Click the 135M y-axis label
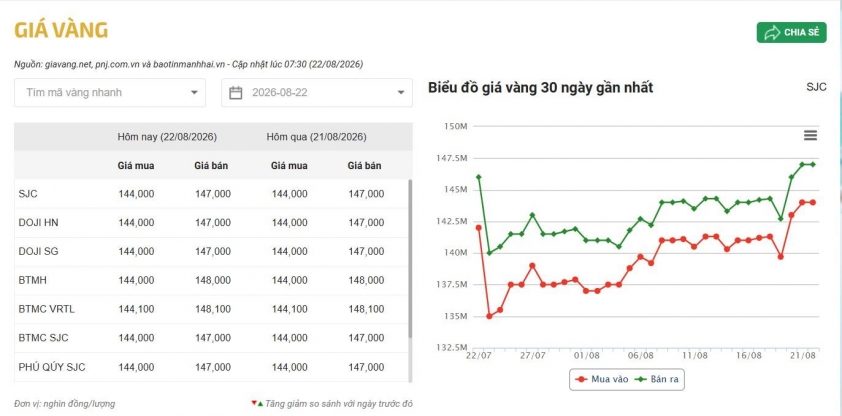Viewport: 842px width, 416px height. point(456,316)
